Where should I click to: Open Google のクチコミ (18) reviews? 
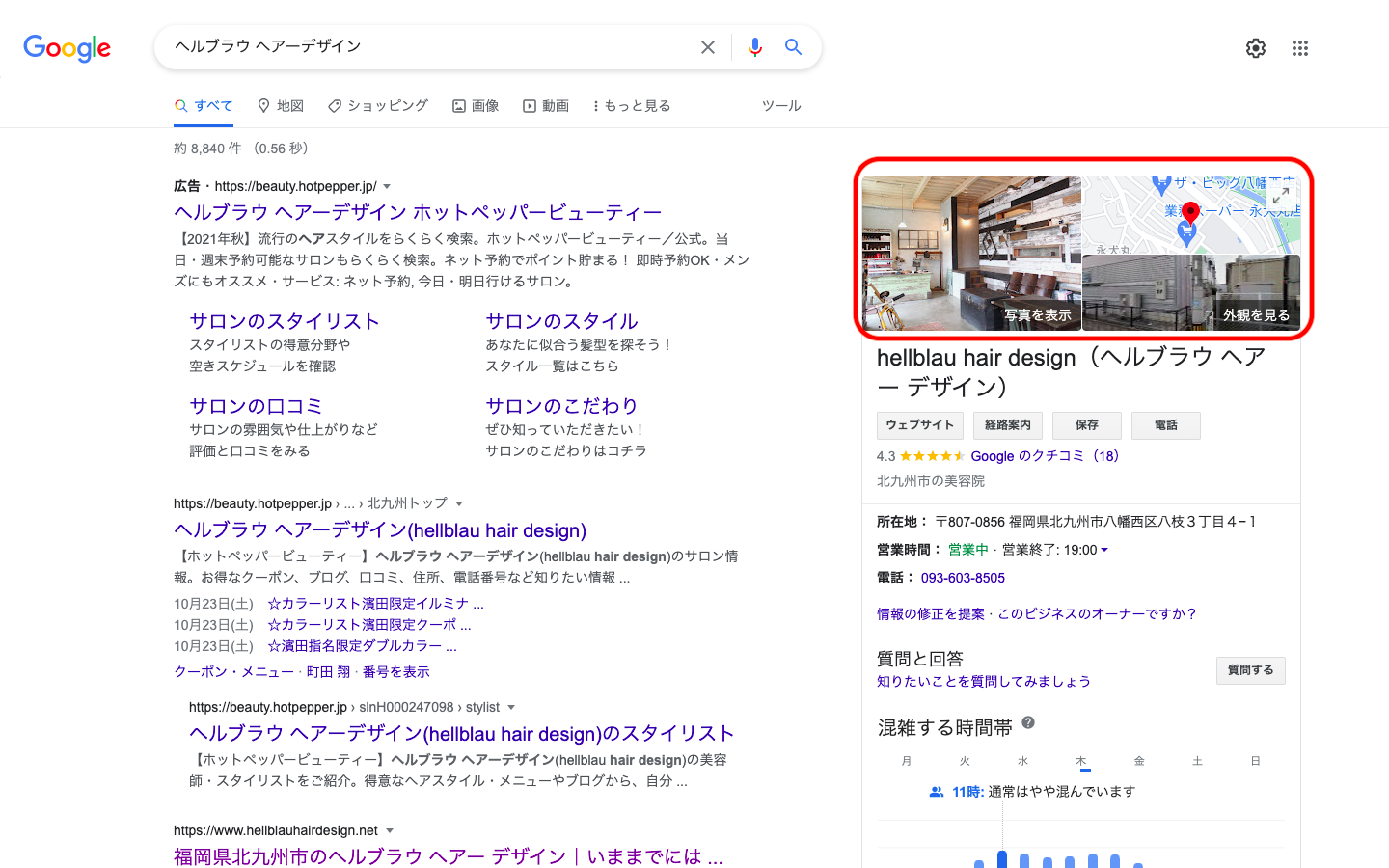pyautogui.click(x=1045, y=456)
